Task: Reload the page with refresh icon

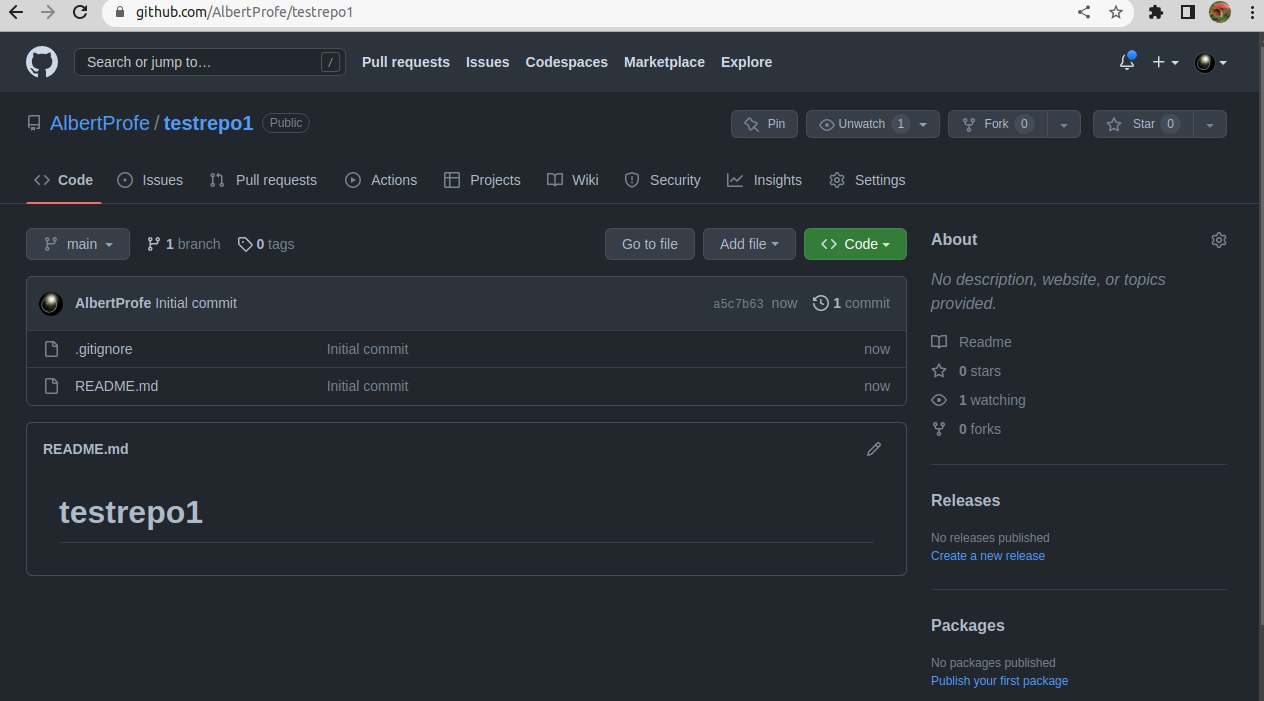Action: tap(80, 13)
